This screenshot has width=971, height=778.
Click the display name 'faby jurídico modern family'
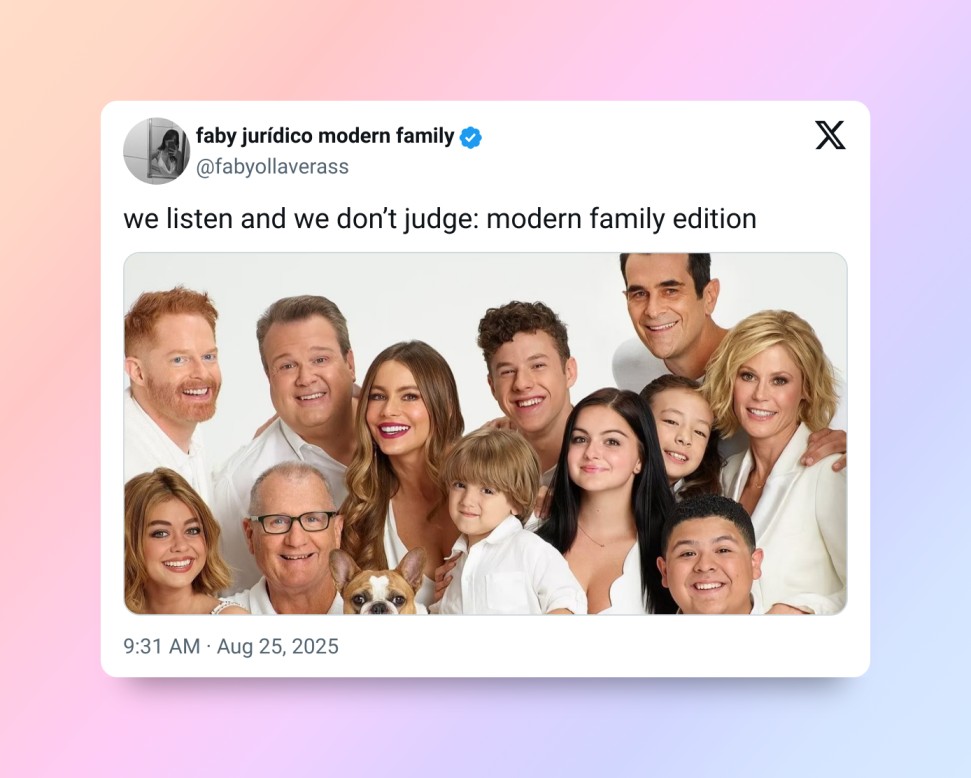[x=325, y=135]
